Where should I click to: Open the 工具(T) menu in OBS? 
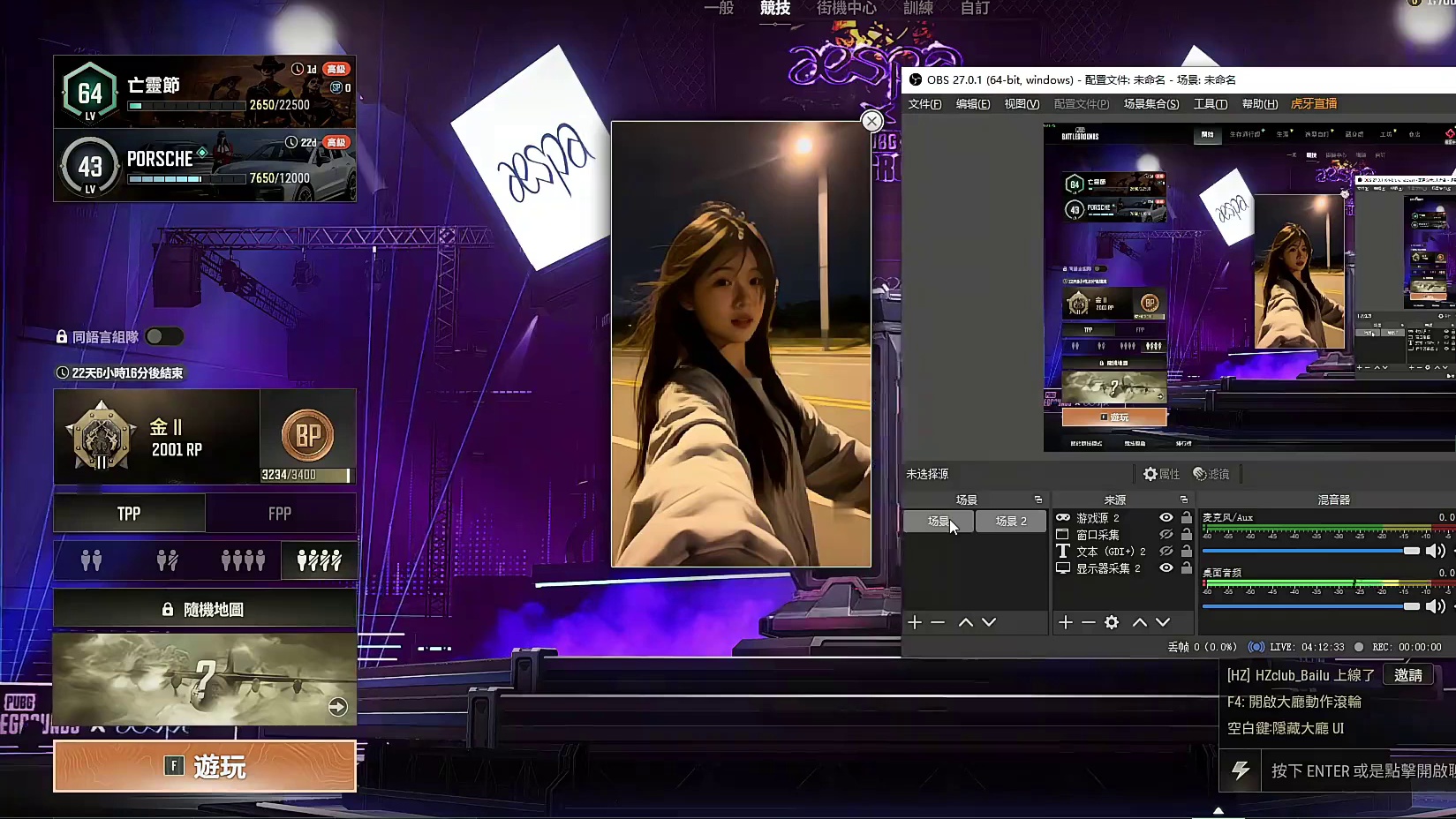(x=1210, y=104)
